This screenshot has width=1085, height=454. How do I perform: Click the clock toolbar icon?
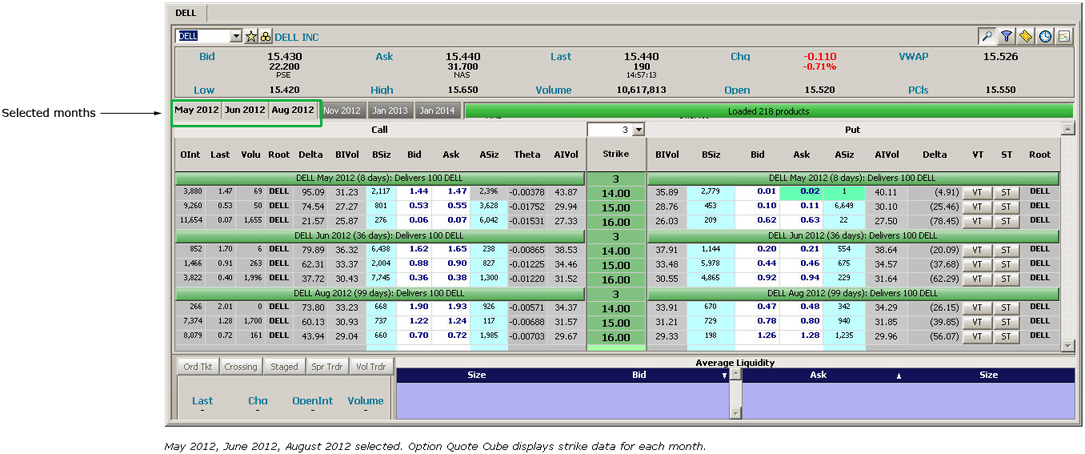pyautogui.click(x=1045, y=36)
